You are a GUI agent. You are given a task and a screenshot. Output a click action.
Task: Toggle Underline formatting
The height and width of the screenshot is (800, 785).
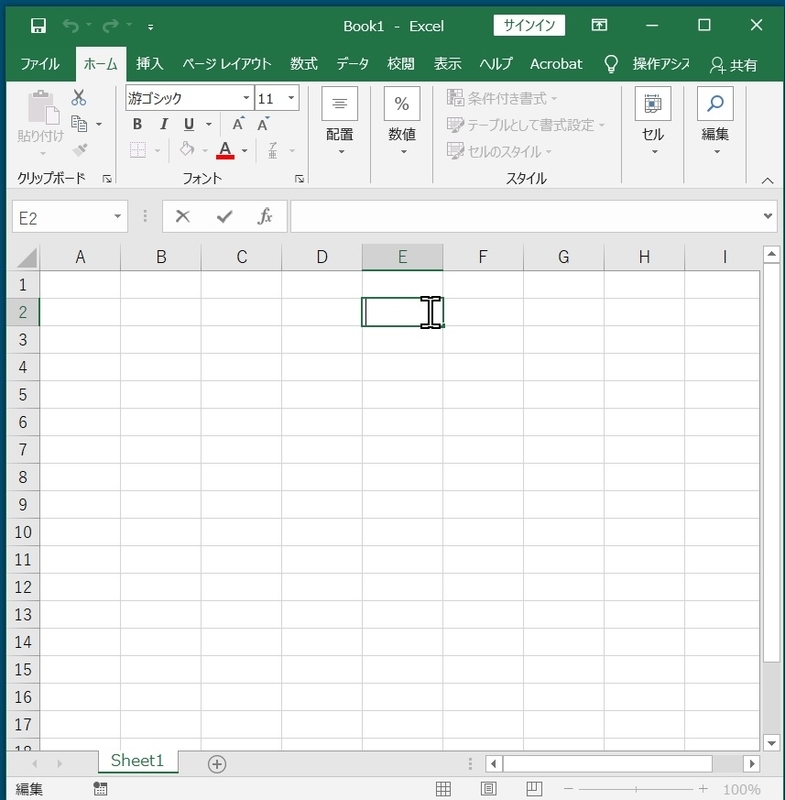pos(189,124)
